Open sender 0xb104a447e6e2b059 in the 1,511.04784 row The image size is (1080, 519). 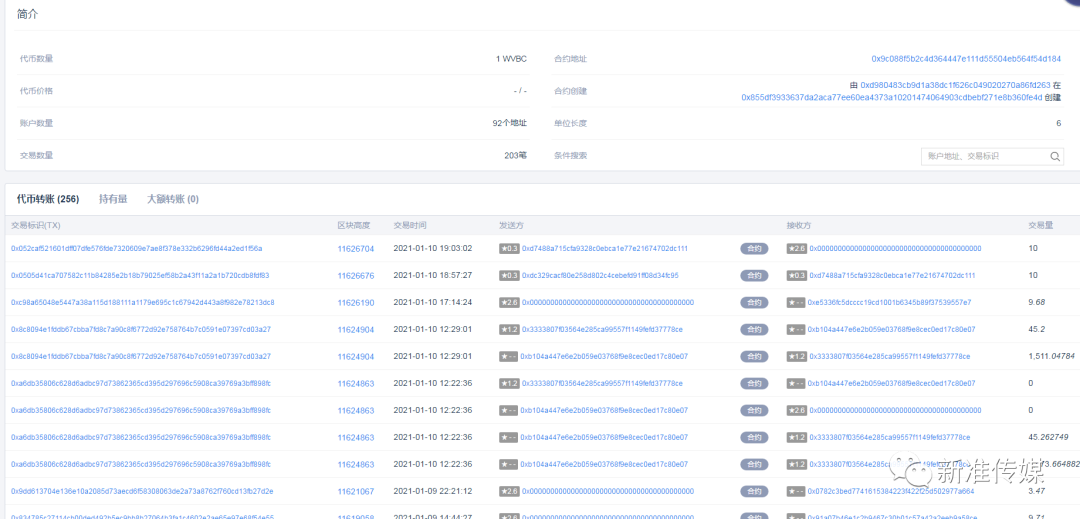coord(604,357)
